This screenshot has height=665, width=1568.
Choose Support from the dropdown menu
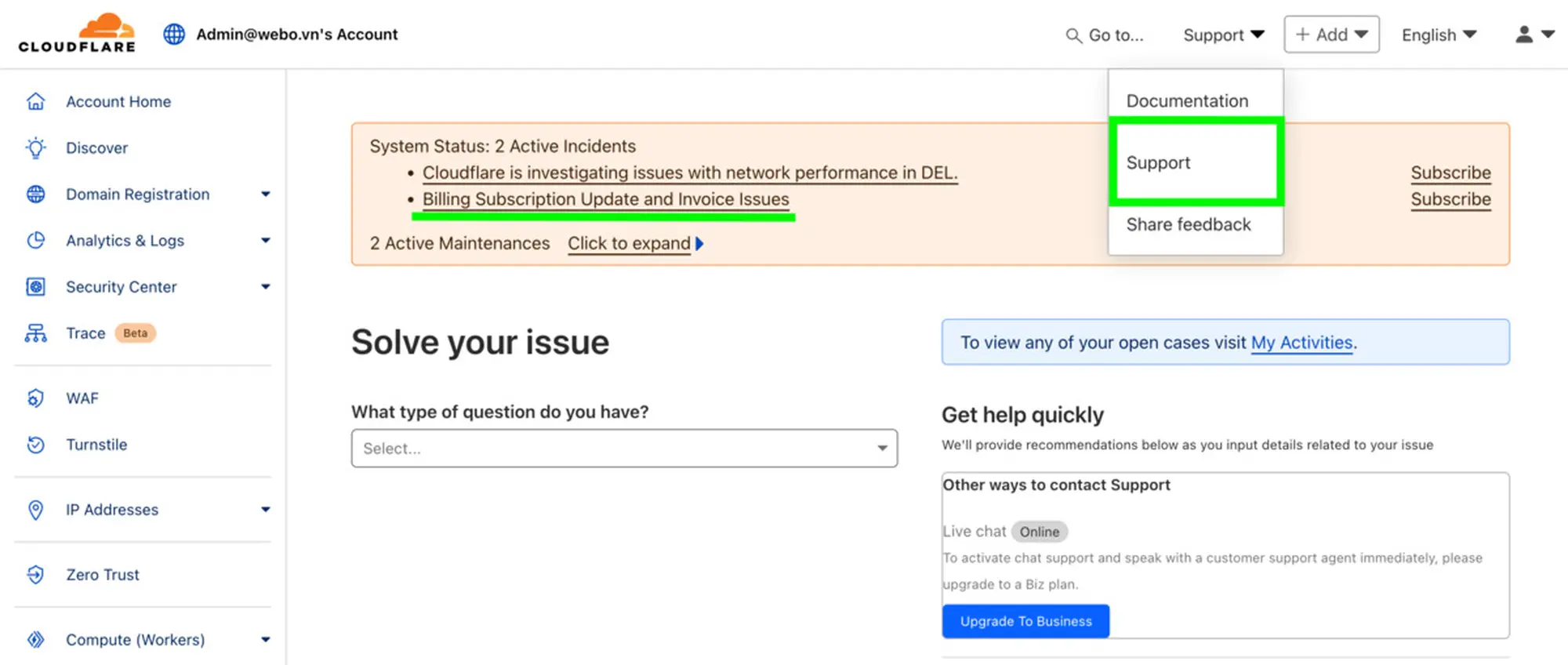point(1196,162)
